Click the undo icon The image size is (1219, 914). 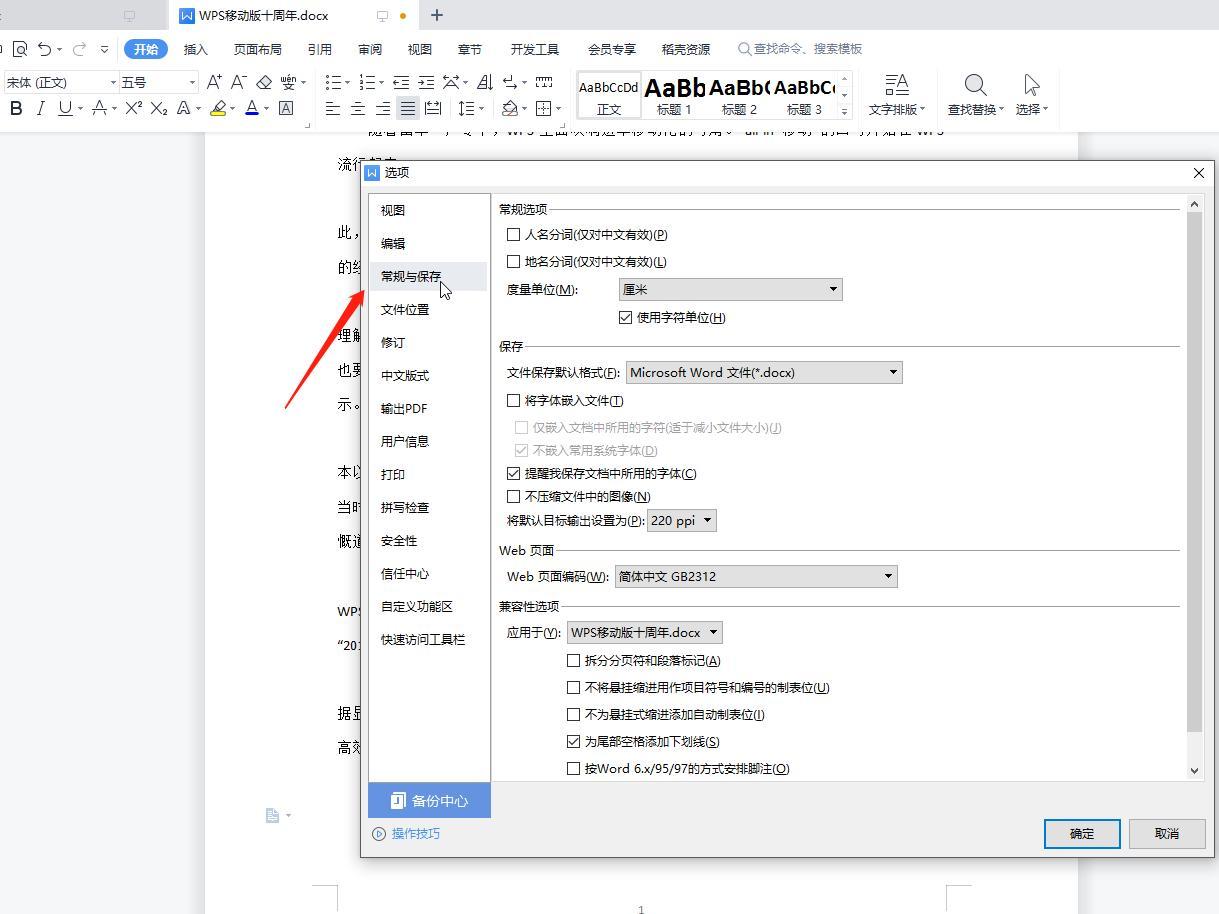pyautogui.click(x=44, y=49)
